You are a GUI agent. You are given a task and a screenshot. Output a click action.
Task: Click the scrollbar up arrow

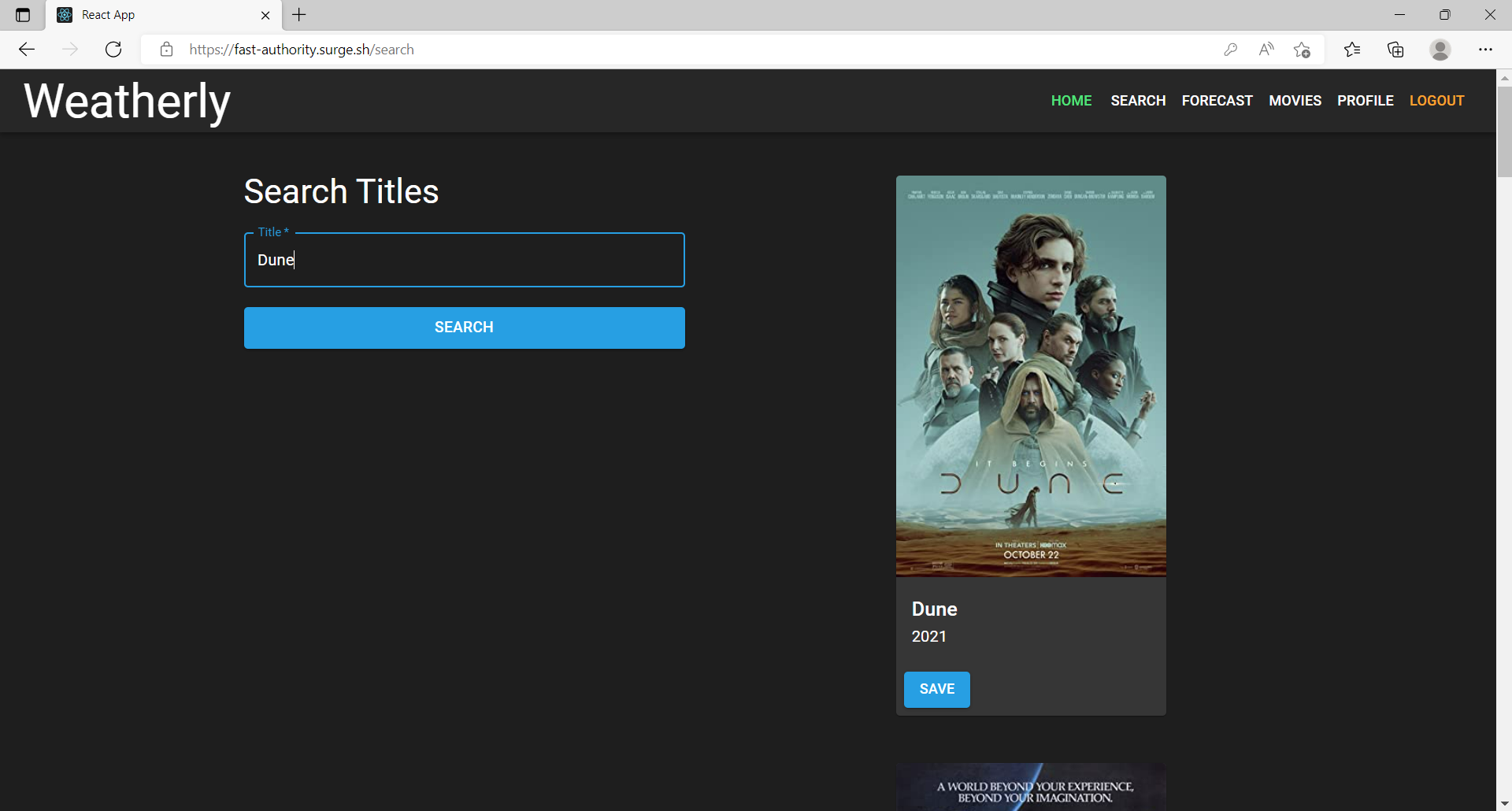[1504, 78]
